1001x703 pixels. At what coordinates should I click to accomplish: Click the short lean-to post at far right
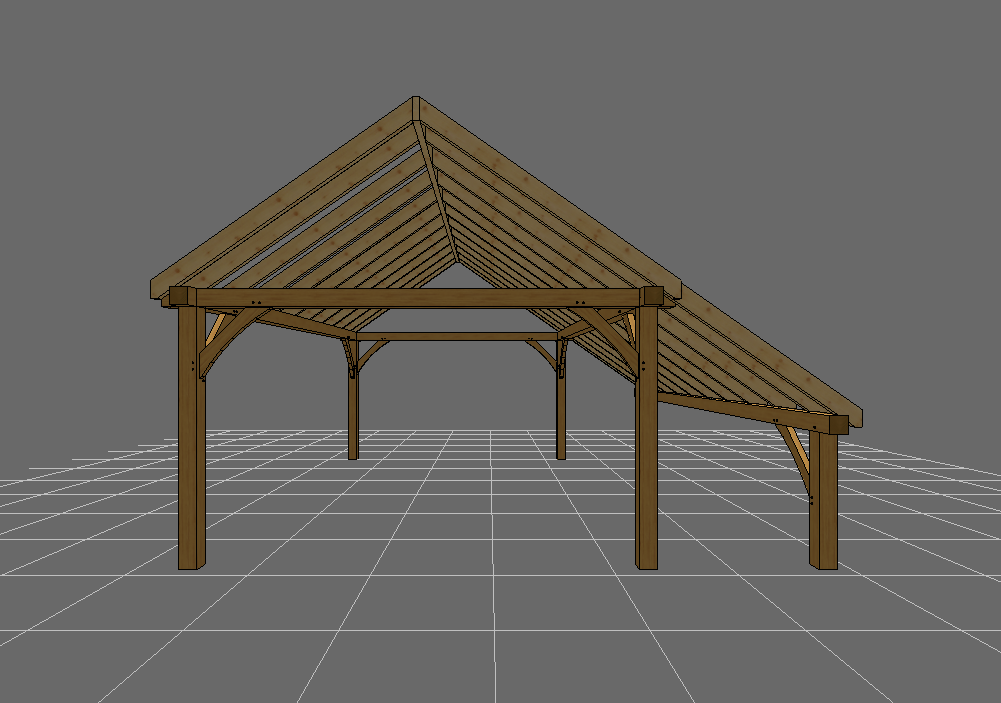point(823,510)
